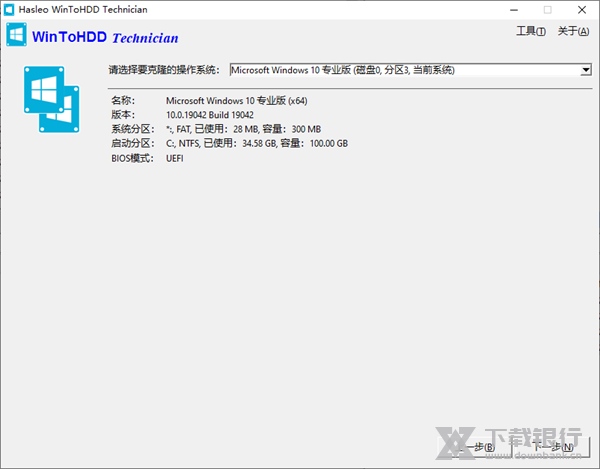This screenshot has width=600, height=469.
Task: Open the 工具(T) menu
Action: coord(531,31)
